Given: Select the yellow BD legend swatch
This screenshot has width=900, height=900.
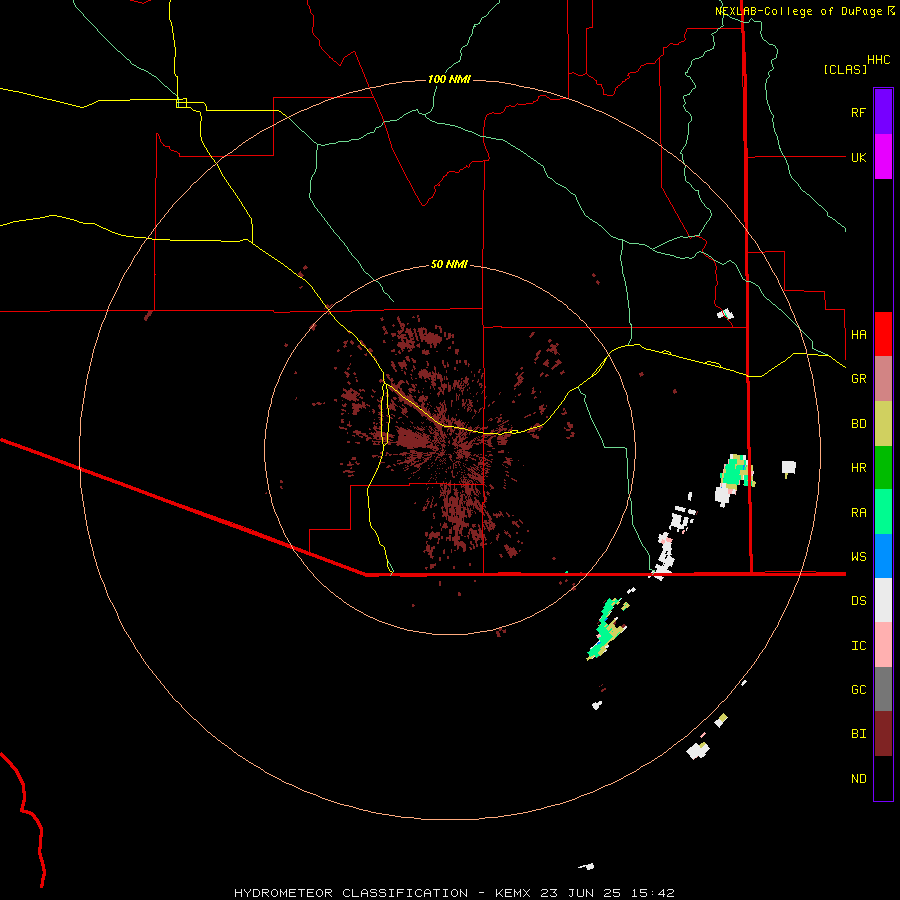Looking at the screenshot, I should click(883, 424).
